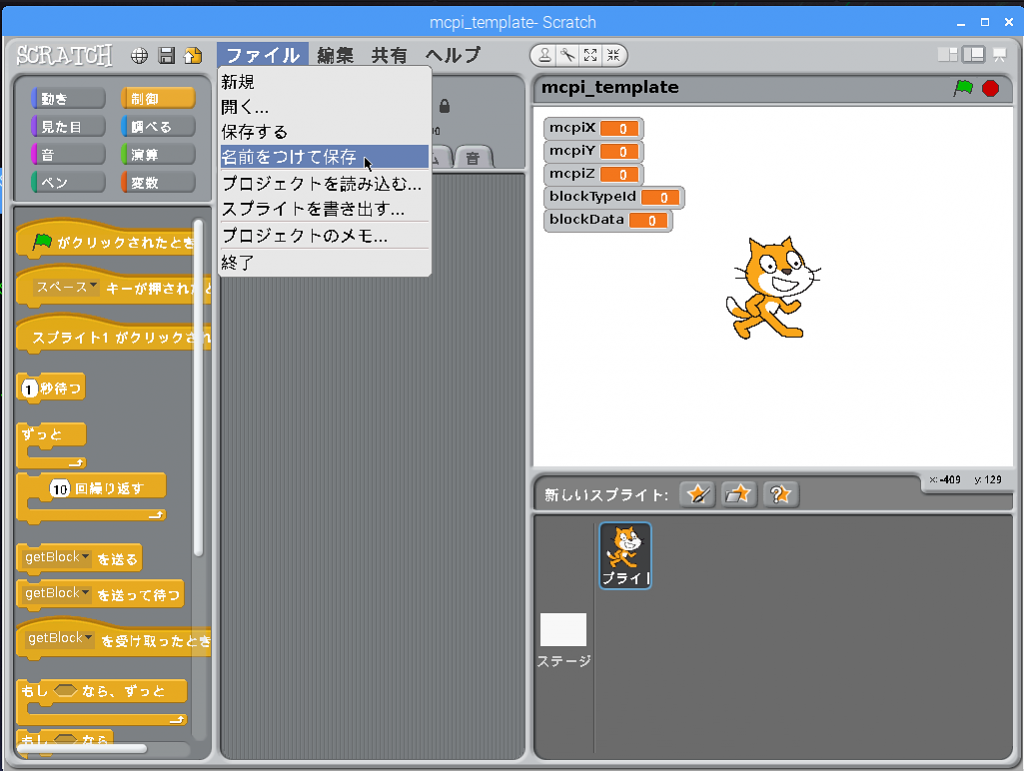Click the vertical scrollbar of blocks palette
The width and height of the screenshot is (1024, 771).
pyautogui.click(x=199, y=388)
